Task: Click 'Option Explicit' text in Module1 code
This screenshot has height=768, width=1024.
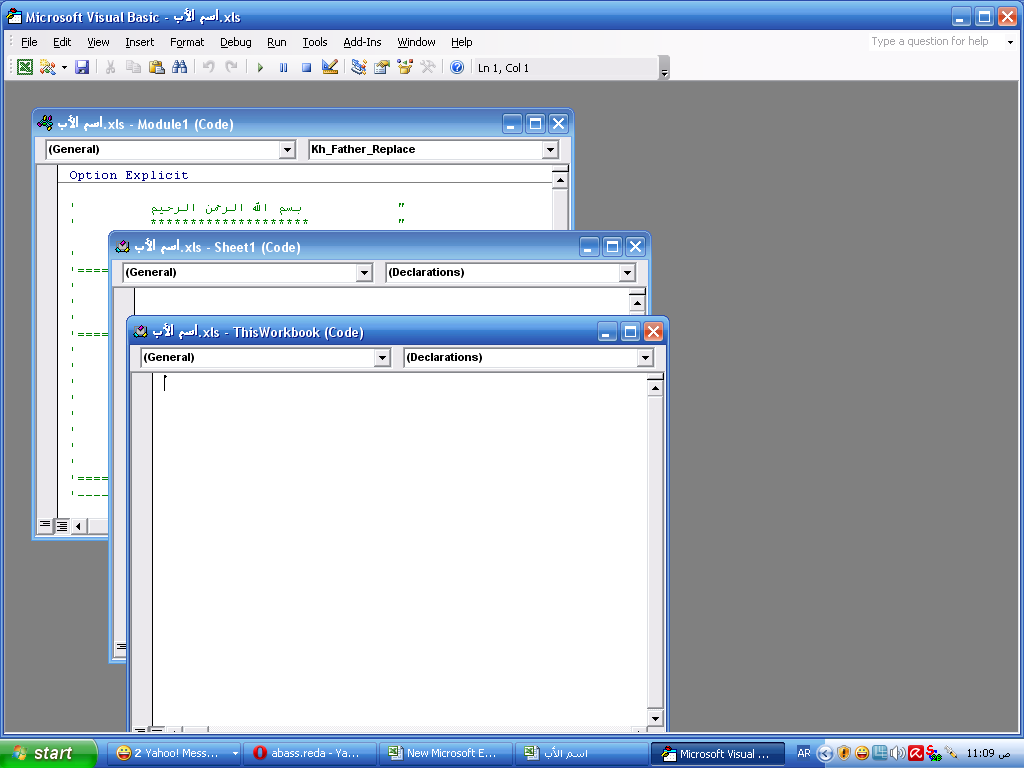Action: (129, 175)
